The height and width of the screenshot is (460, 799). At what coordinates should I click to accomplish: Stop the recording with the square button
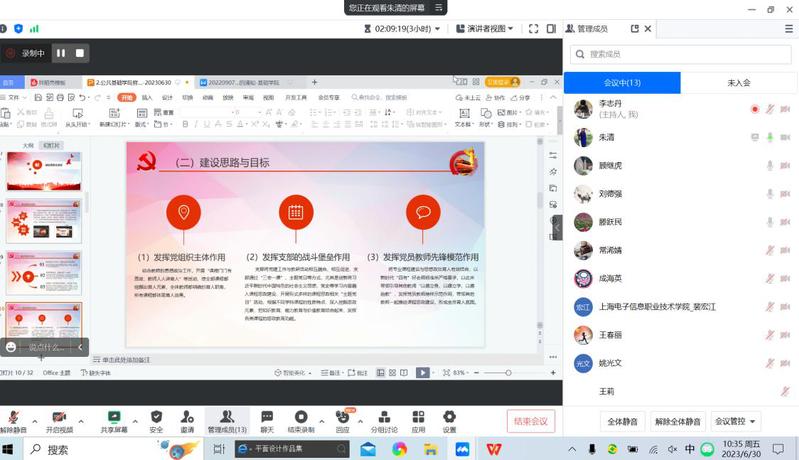(80, 53)
